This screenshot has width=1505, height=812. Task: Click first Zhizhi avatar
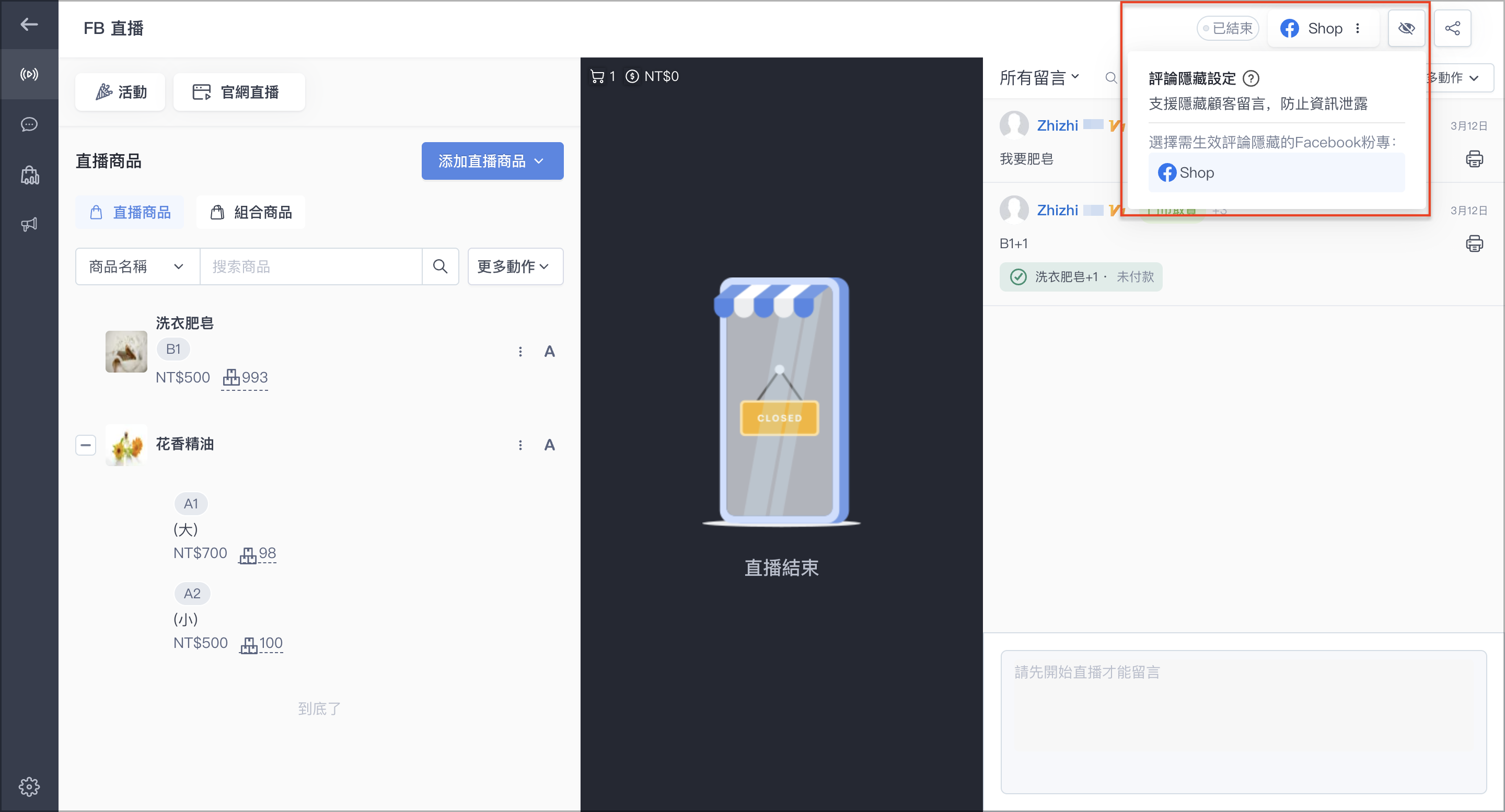click(1014, 125)
